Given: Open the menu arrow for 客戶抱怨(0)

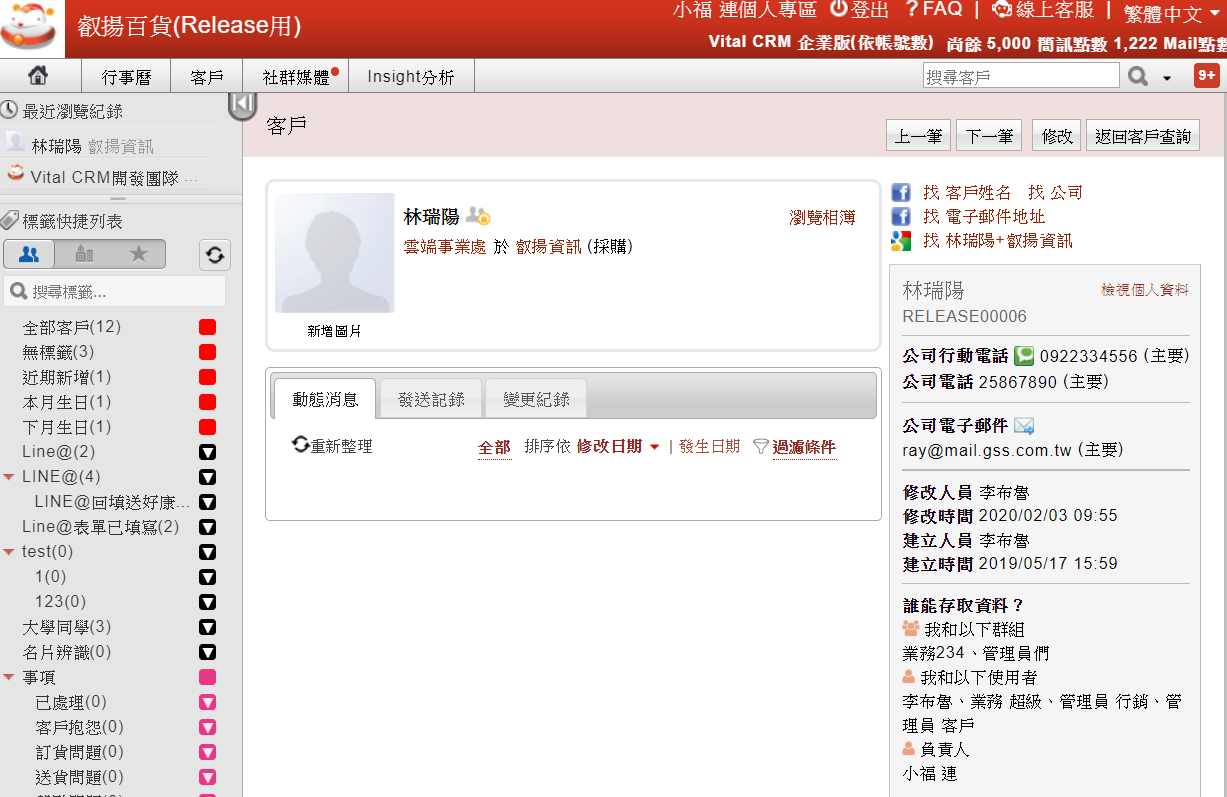Looking at the screenshot, I should 208,727.
